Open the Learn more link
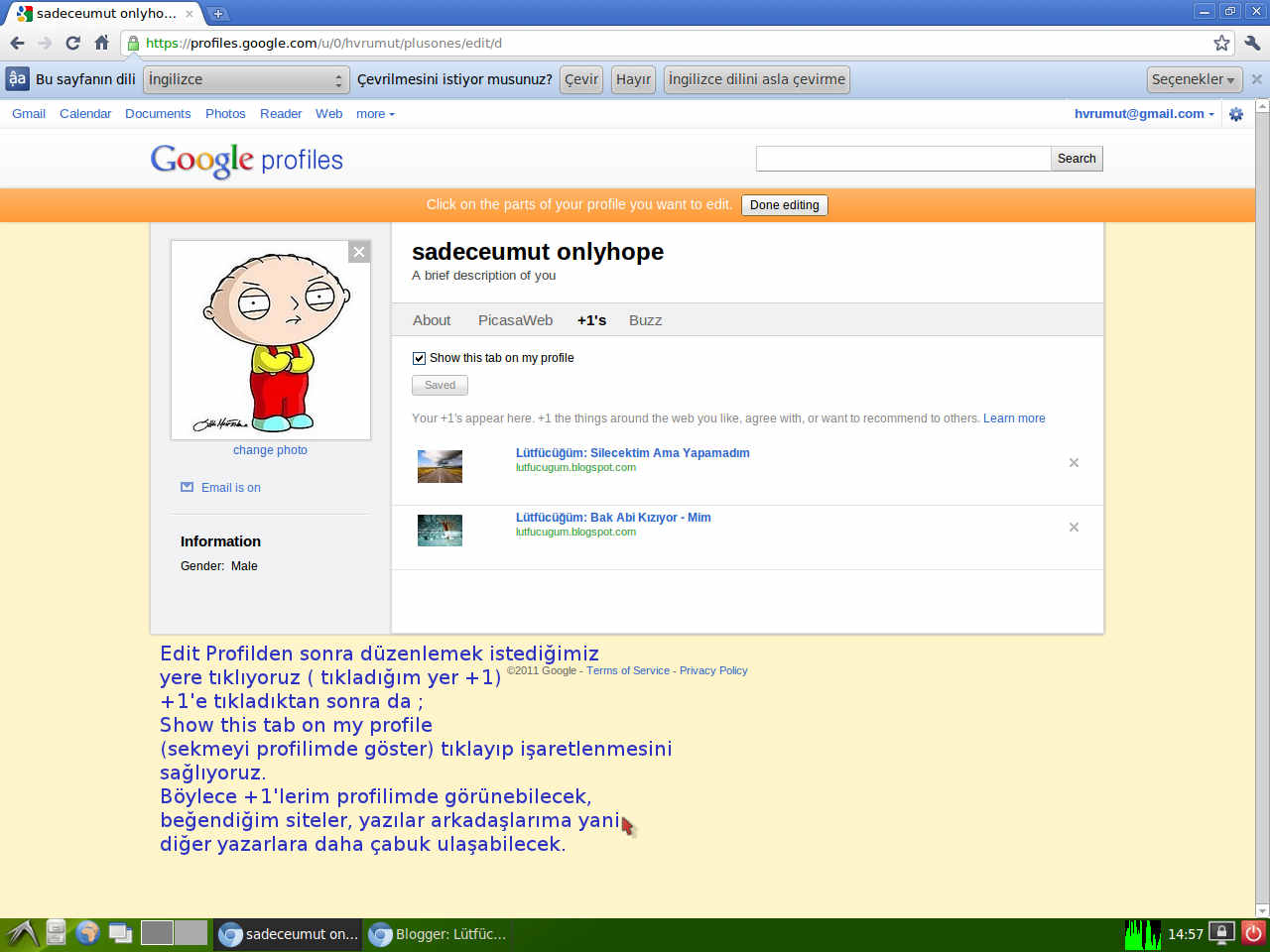The image size is (1270, 952). click(1014, 418)
